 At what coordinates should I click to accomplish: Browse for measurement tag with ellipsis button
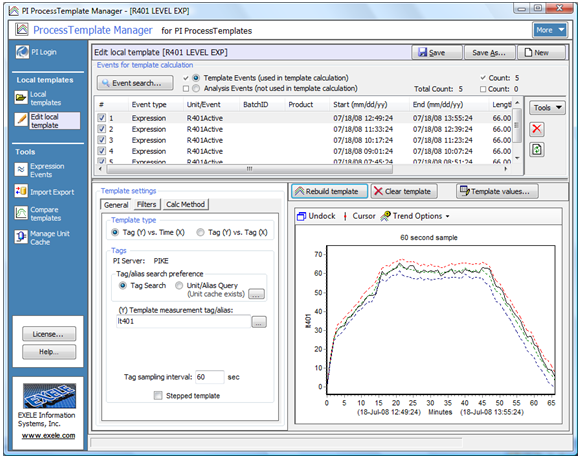[x=259, y=322]
